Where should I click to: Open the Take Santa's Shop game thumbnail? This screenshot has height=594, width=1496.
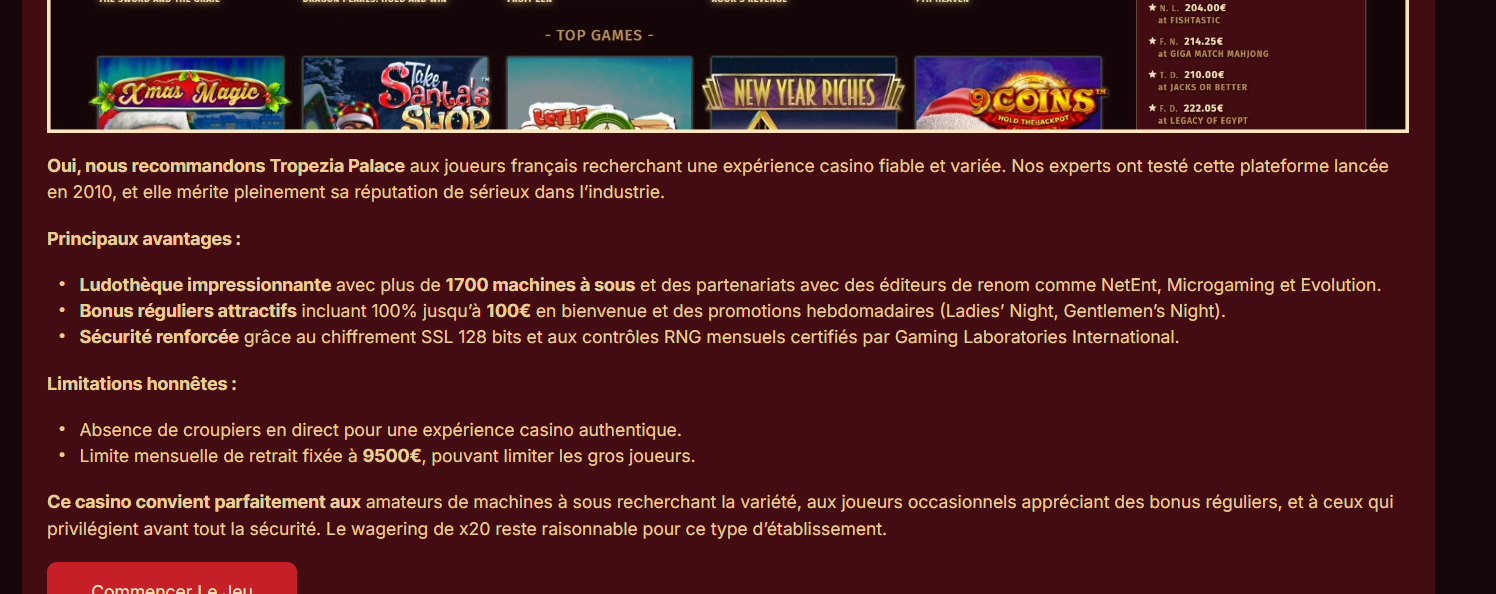(395, 93)
